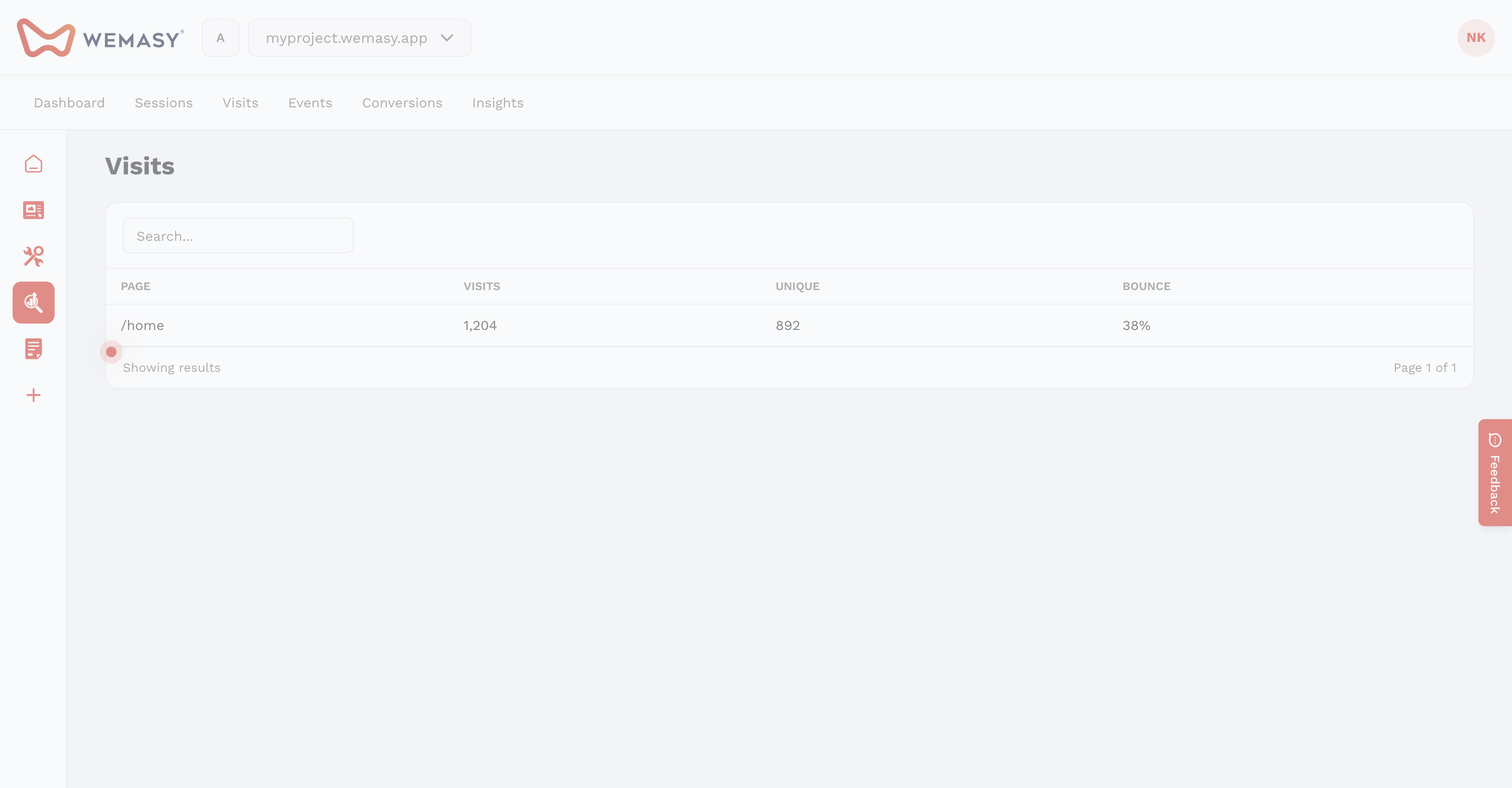Click the 'Showing results' label

coord(171,367)
